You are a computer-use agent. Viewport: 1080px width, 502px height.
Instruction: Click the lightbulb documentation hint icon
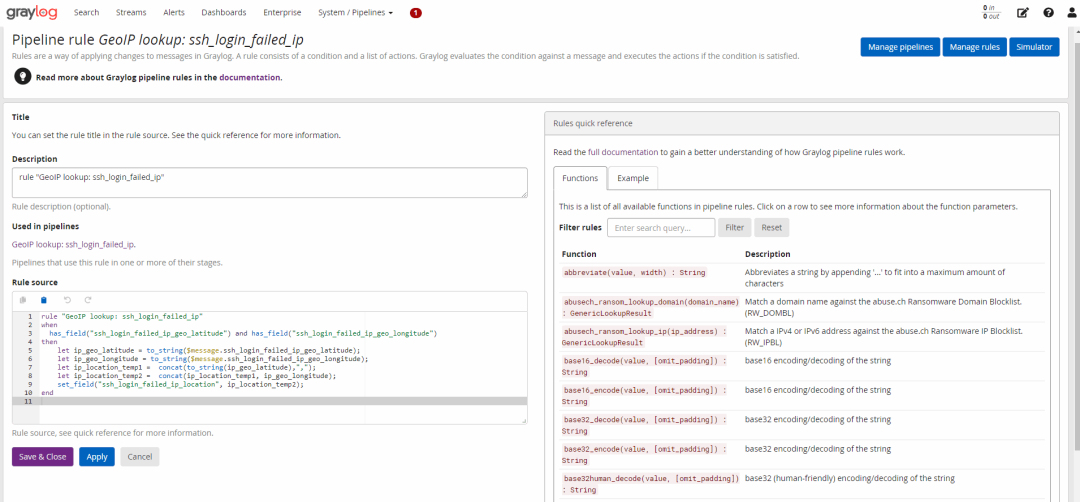click(x=22, y=76)
